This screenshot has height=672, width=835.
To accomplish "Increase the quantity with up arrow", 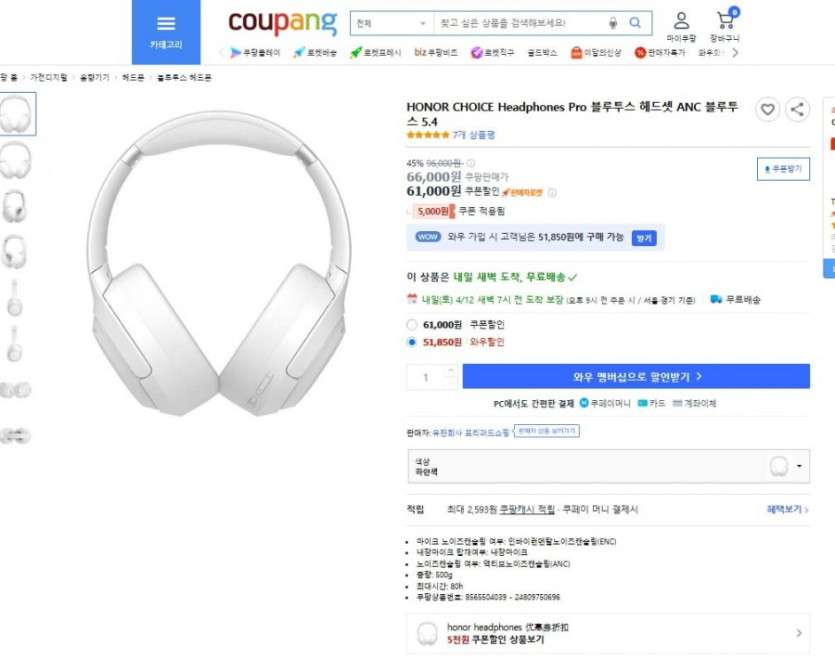I will coord(450,371).
